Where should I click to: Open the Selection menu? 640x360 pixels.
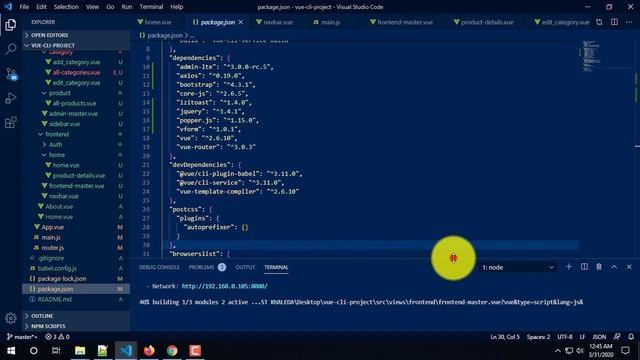pos(66,7)
